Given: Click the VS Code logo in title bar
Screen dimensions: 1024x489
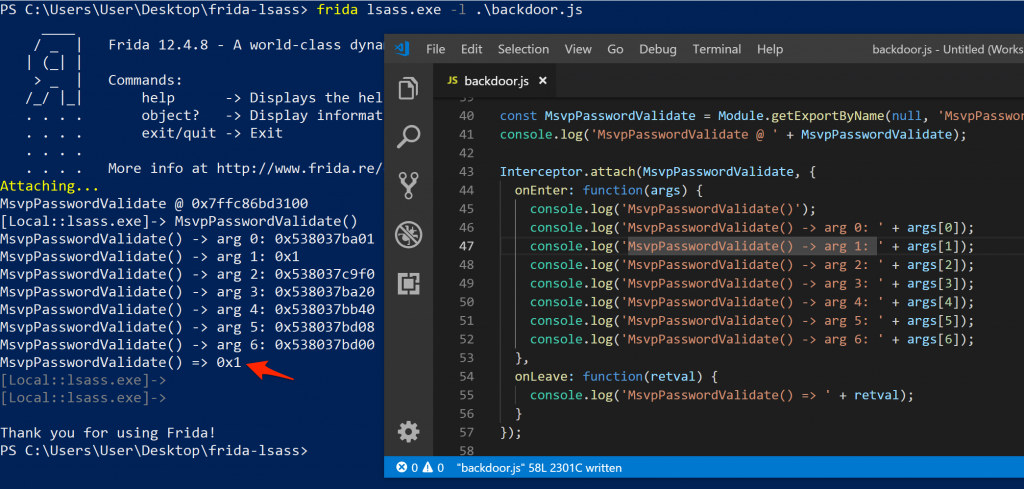Looking at the screenshot, I should pos(402,49).
